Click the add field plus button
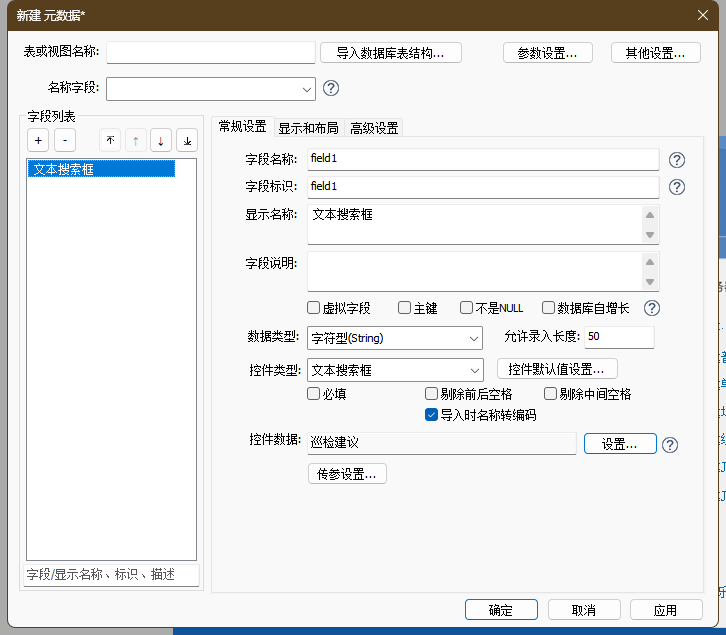726x635 pixels. [37, 141]
